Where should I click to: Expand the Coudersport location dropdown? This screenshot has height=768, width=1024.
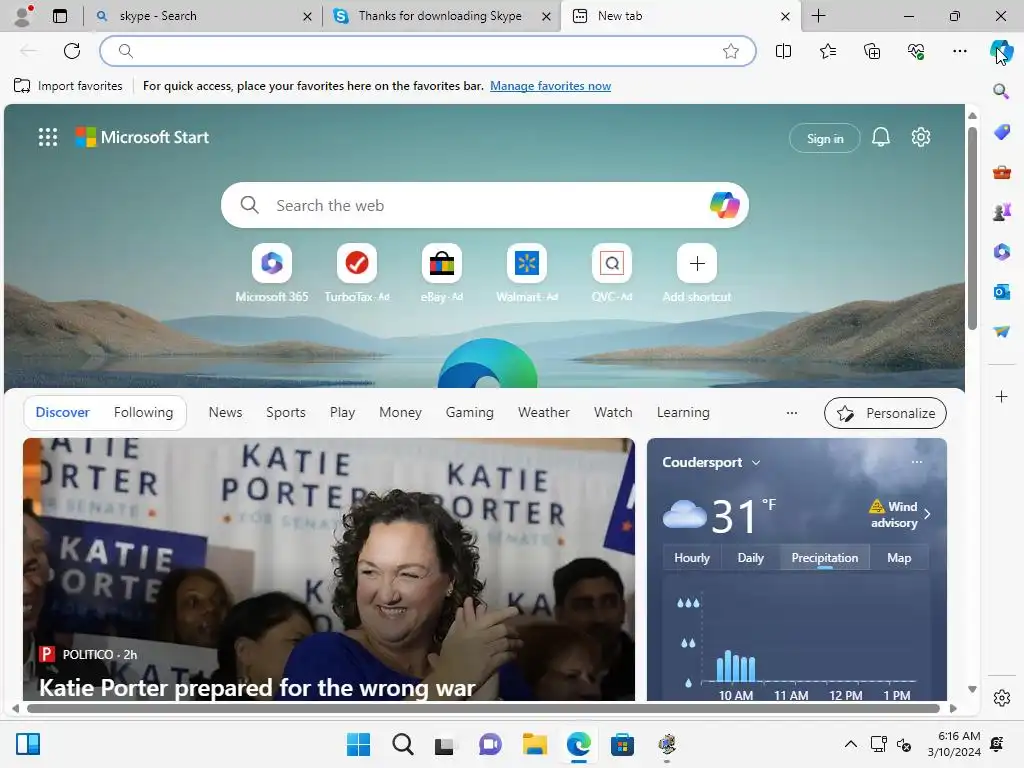[756, 462]
